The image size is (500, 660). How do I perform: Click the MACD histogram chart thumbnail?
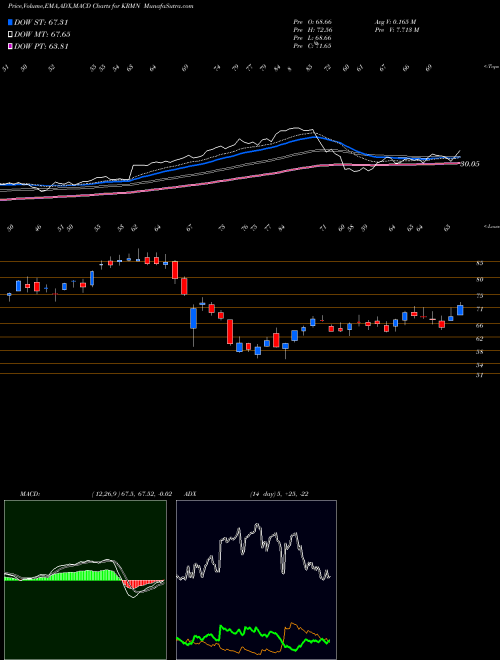(85, 580)
